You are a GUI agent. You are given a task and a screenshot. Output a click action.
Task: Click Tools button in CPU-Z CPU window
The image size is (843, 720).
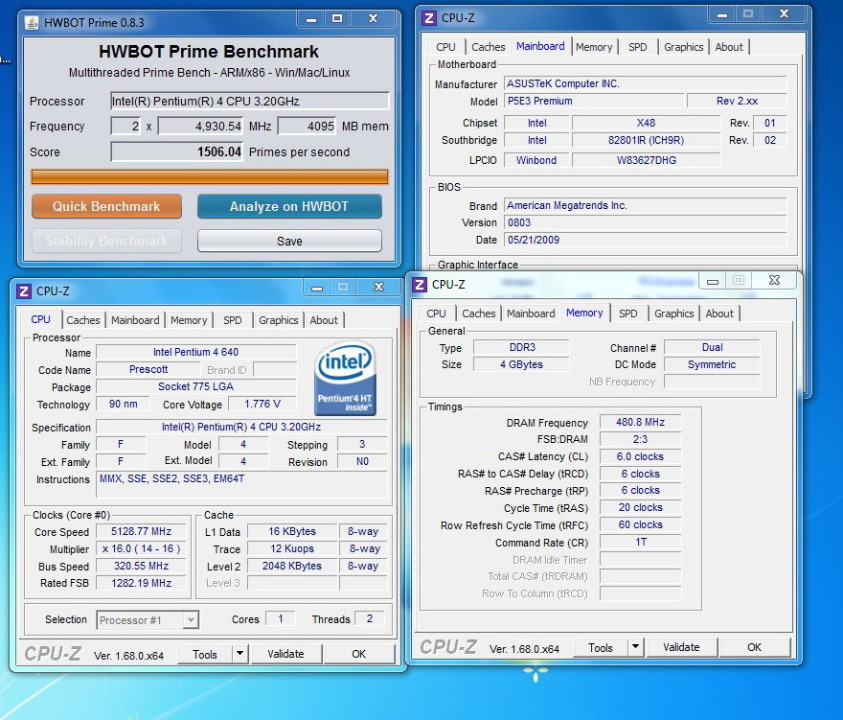point(205,654)
